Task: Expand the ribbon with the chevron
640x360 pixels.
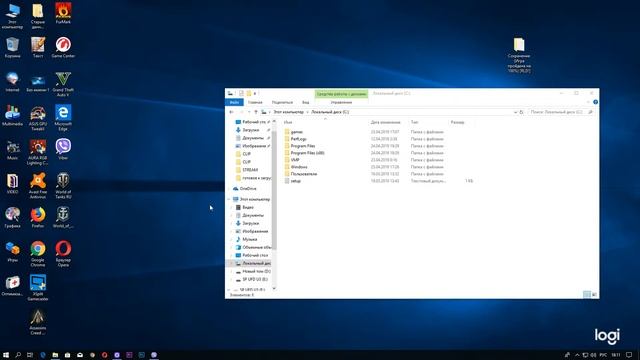Action: [588, 102]
